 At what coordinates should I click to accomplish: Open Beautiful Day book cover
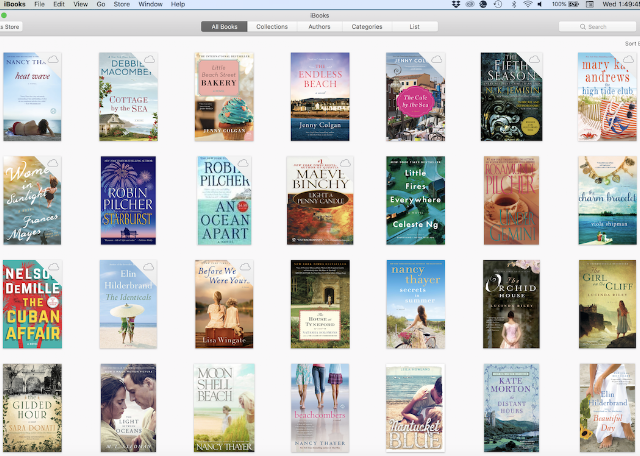tap(607, 408)
